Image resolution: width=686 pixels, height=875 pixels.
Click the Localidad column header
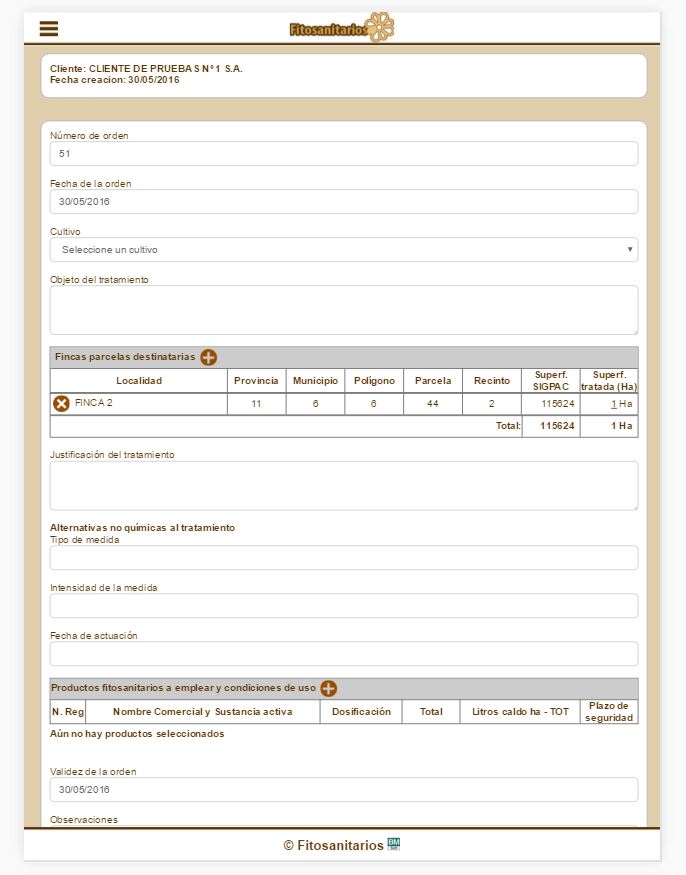139,381
